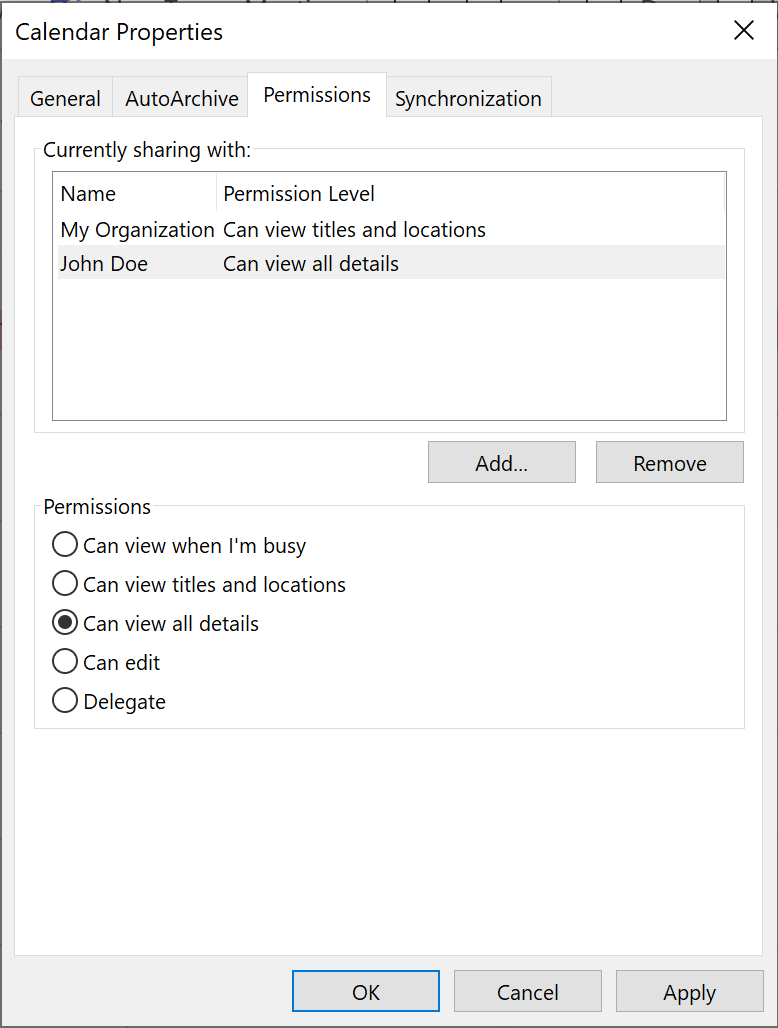Enable the Can edit permission

[x=65, y=662]
